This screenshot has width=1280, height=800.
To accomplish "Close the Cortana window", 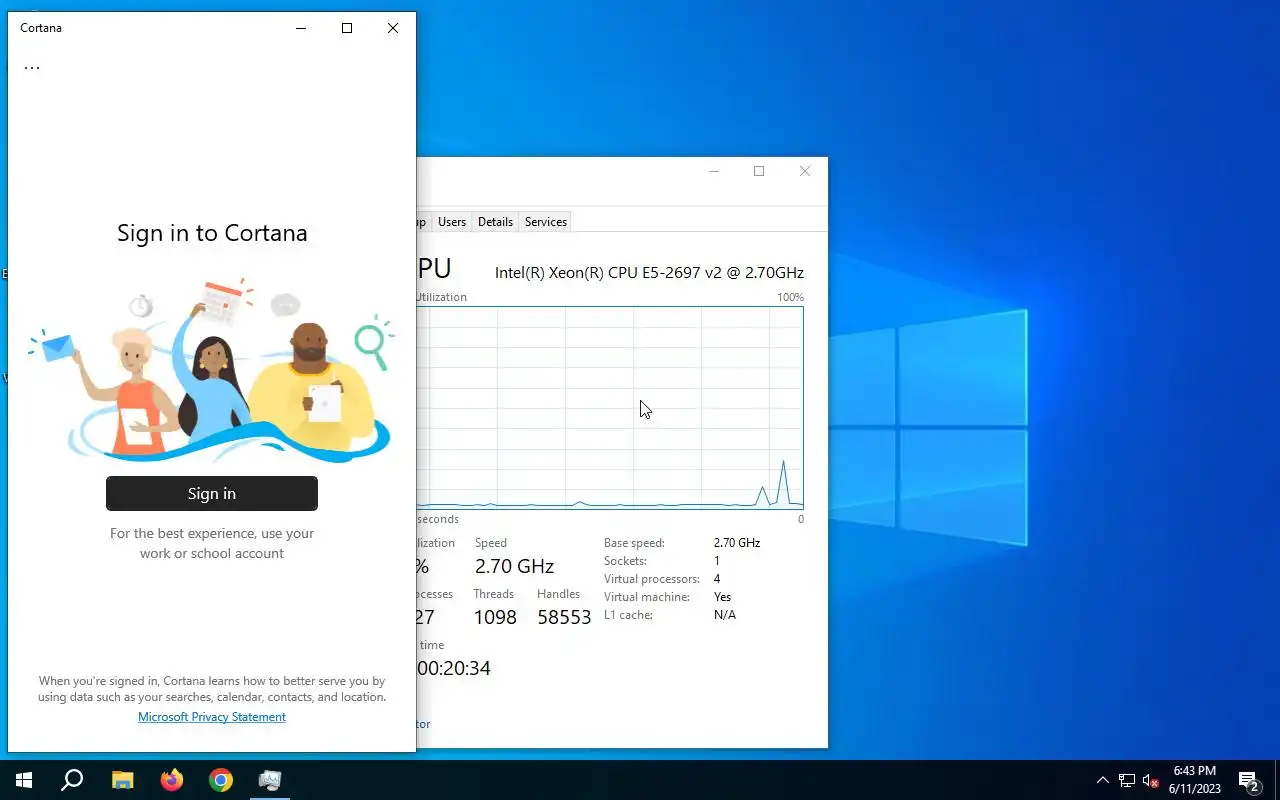I will tap(393, 28).
